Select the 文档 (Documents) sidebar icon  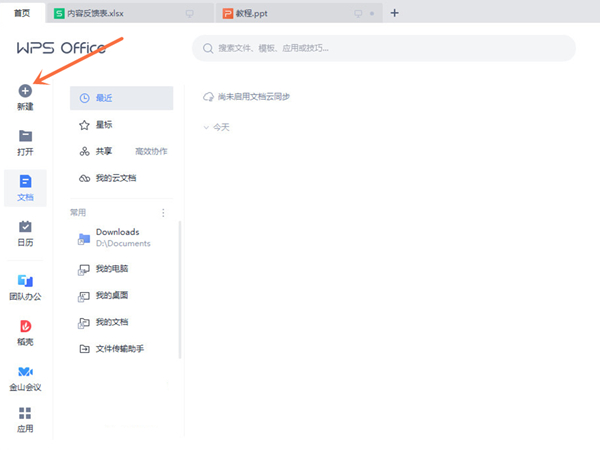click(x=25, y=182)
